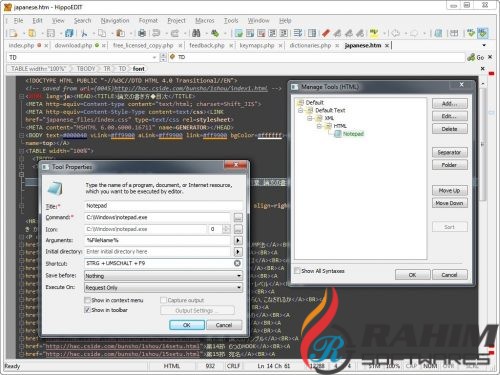Uncheck Show in toolbar checkbox
The height and width of the screenshot is (375, 500).
pyautogui.click(x=88, y=310)
